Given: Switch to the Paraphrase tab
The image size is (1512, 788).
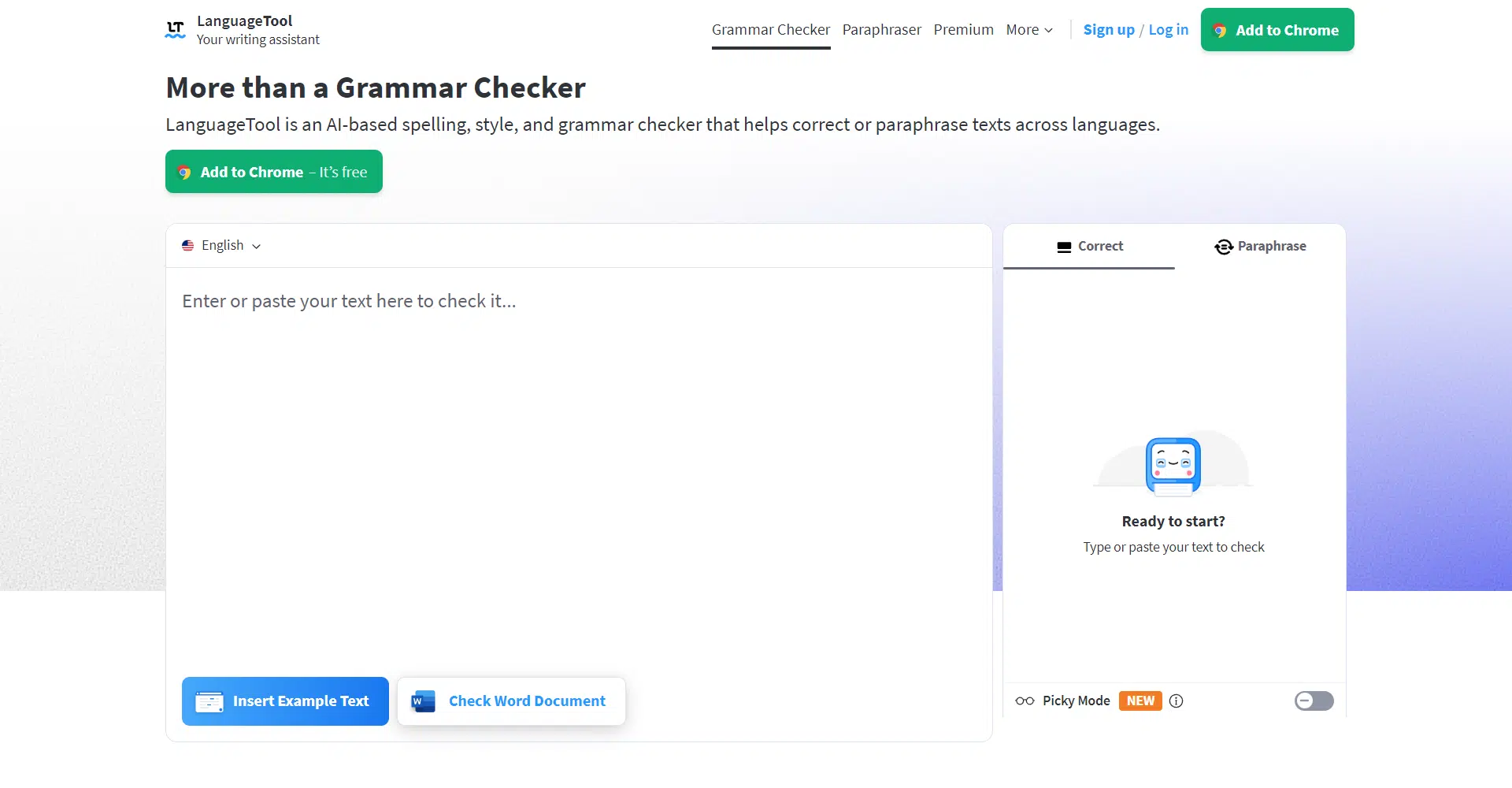Looking at the screenshot, I should pos(1260,247).
